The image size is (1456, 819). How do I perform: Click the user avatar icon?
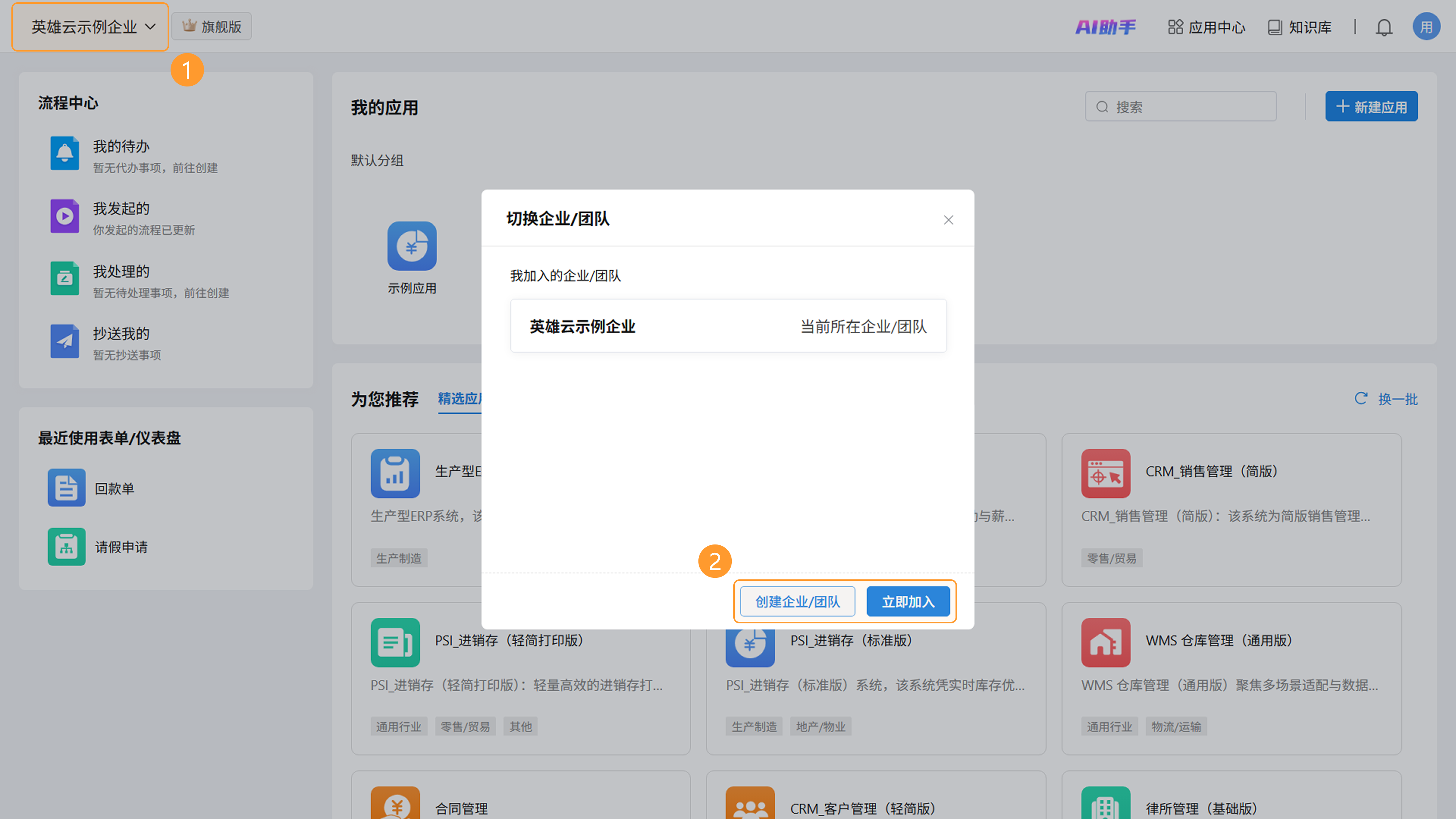(1426, 27)
